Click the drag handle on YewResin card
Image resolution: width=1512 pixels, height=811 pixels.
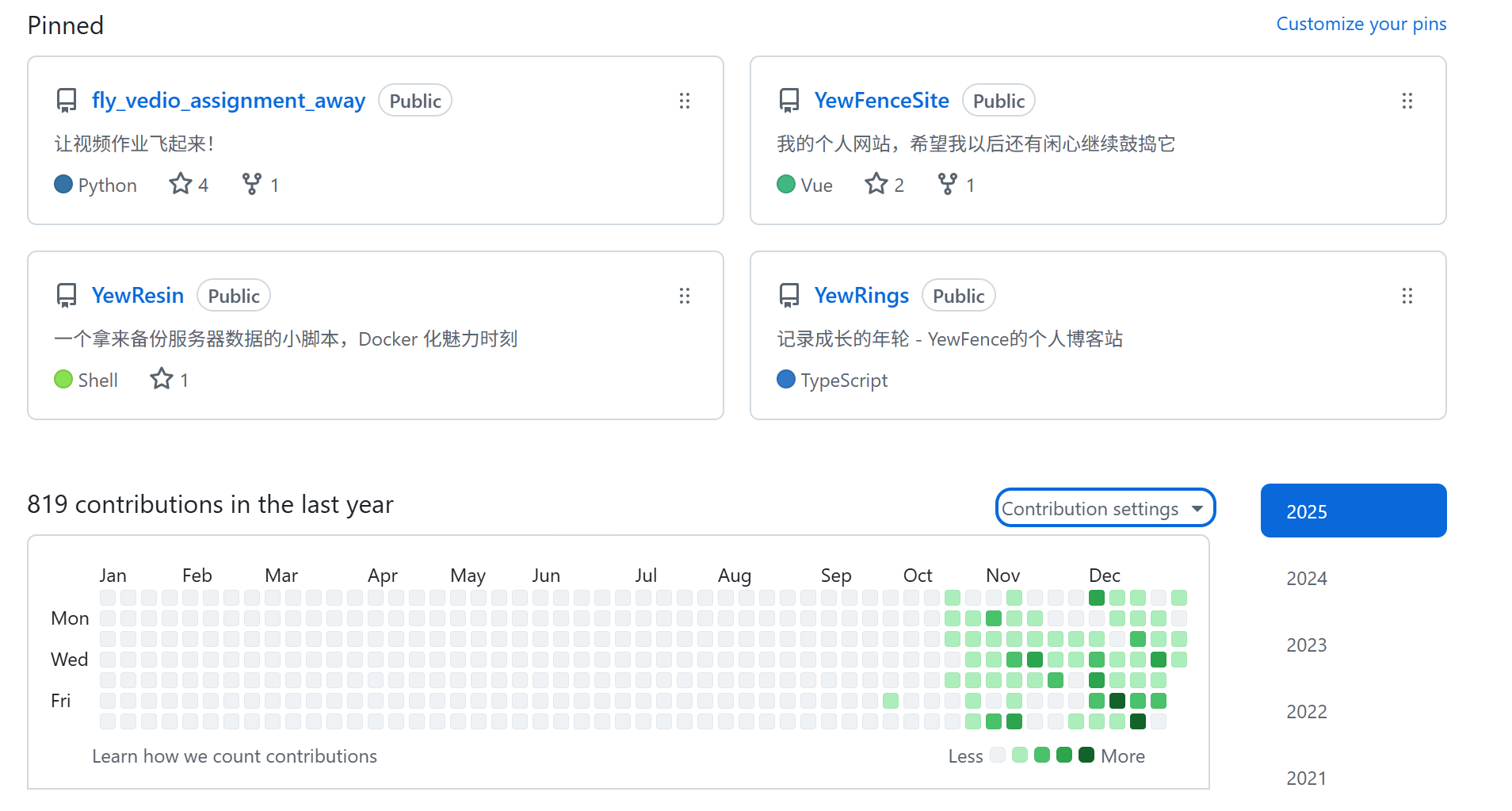[684, 296]
